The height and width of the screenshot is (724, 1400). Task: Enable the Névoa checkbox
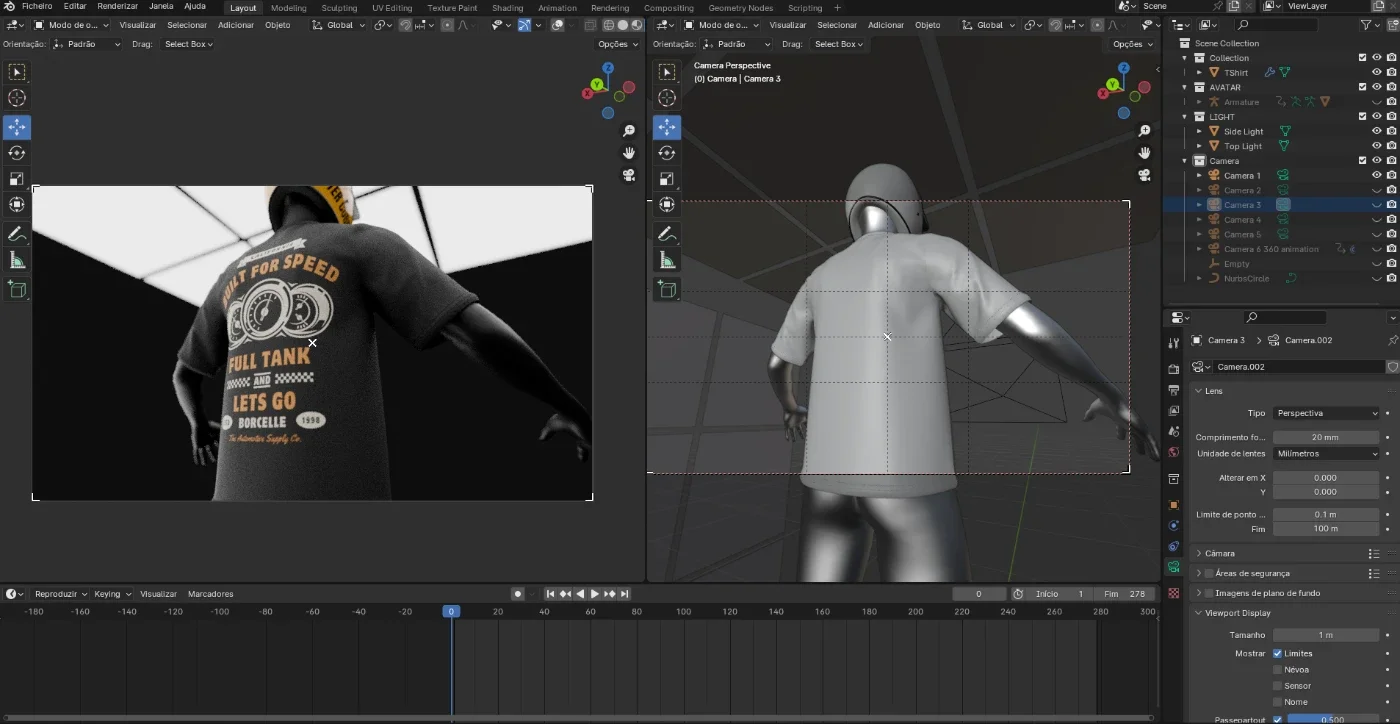1278,670
